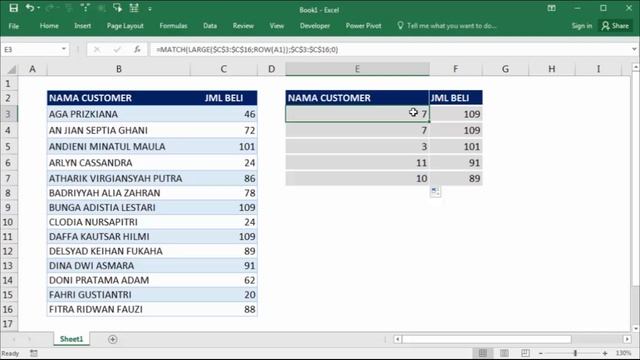This screenshot has height=360, width=640.
Task: Click the vertical scrollbar up arrow
Action: 636,67
